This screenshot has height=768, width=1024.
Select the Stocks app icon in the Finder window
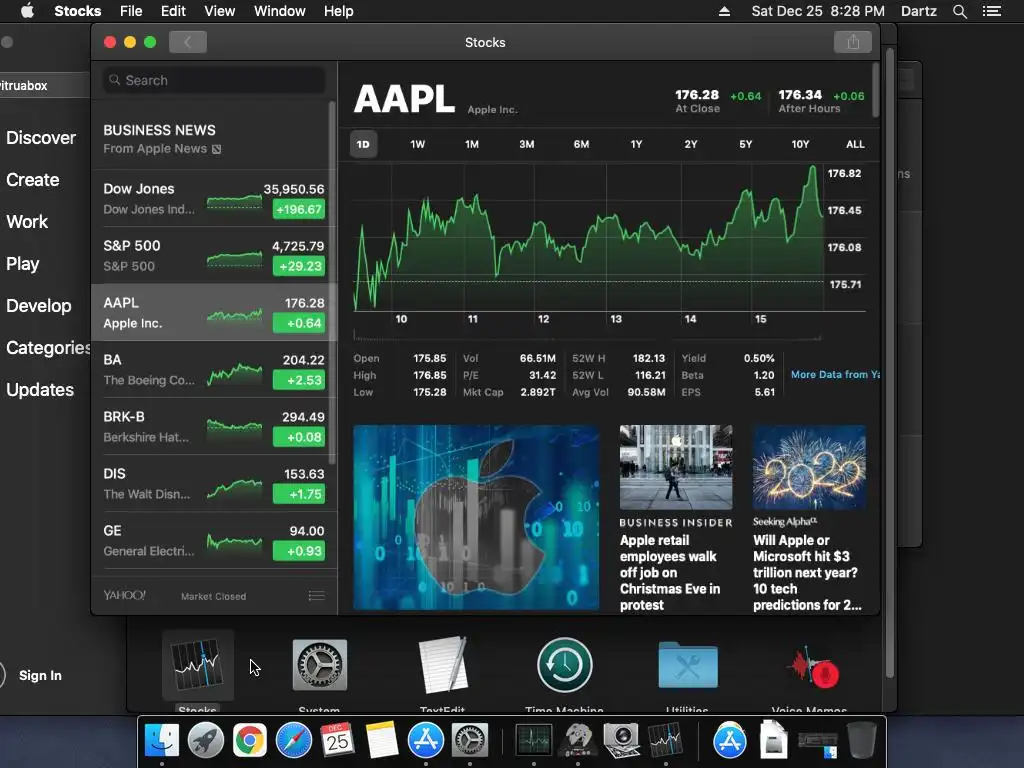(x=197, y=665)
